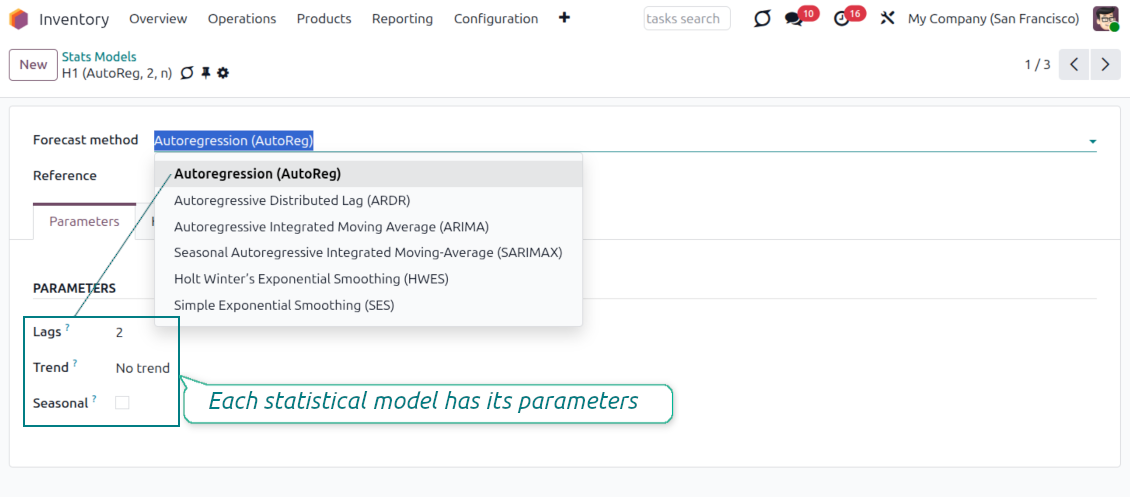Open the Inventory app home icon

[x=19, y=19]
